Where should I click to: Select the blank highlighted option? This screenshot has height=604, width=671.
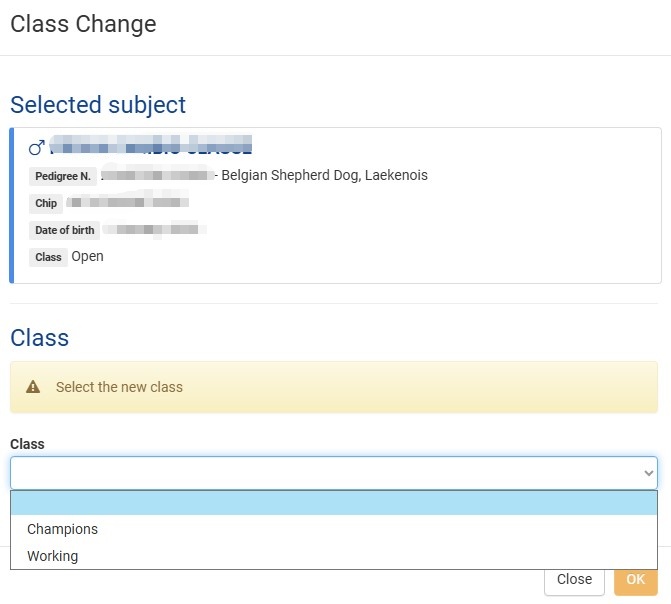333,503
